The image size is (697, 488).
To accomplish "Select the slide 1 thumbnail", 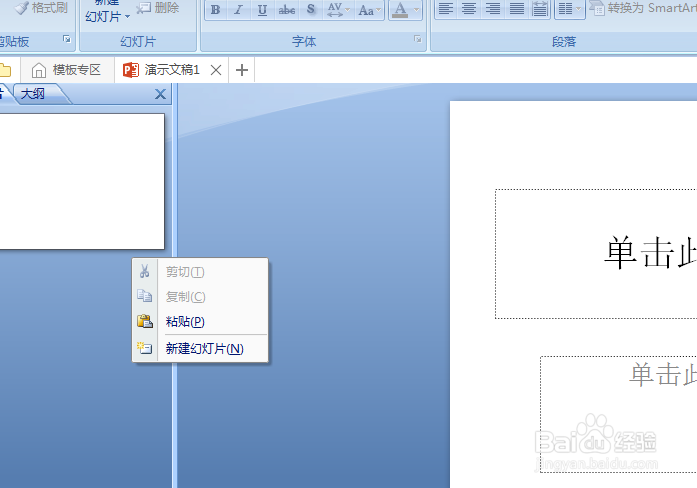I will tap(82, 181).
